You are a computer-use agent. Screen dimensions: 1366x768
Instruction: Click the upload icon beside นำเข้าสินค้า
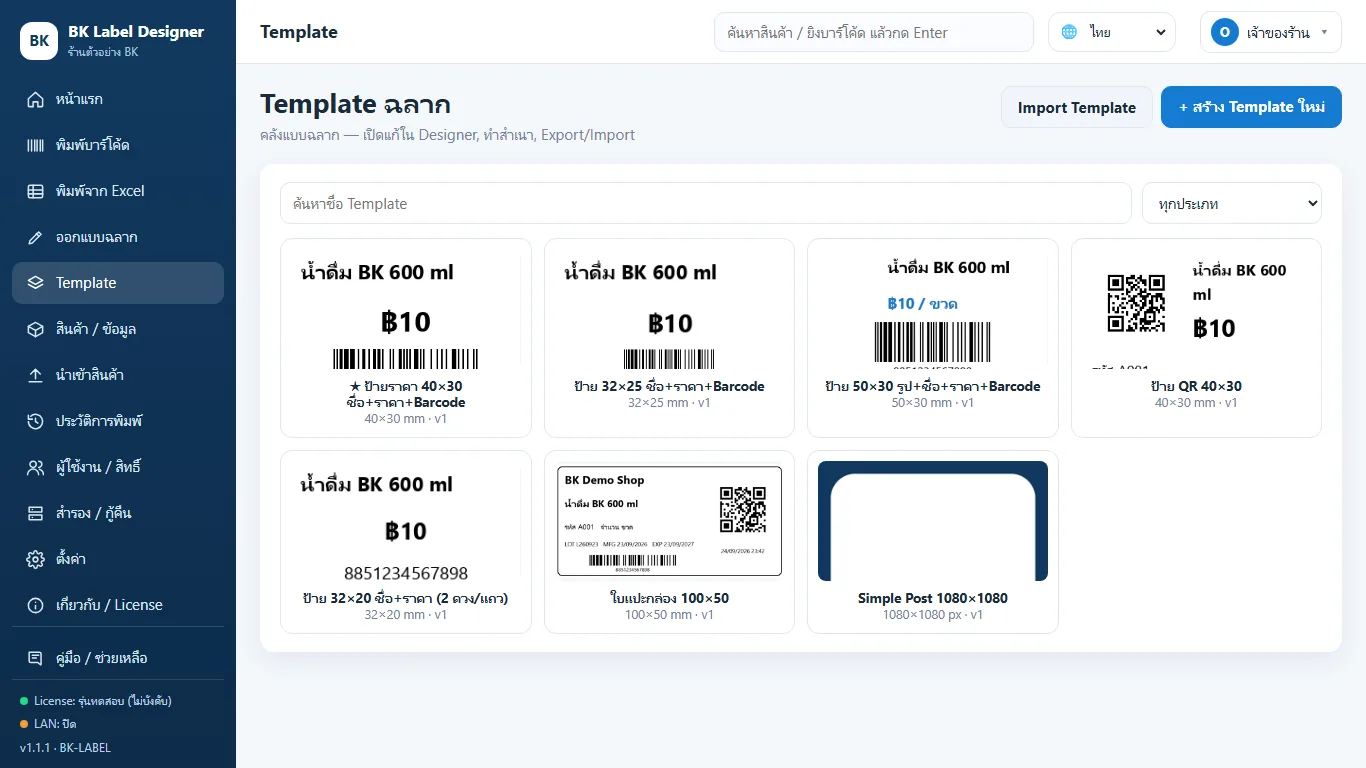(36, 375)
